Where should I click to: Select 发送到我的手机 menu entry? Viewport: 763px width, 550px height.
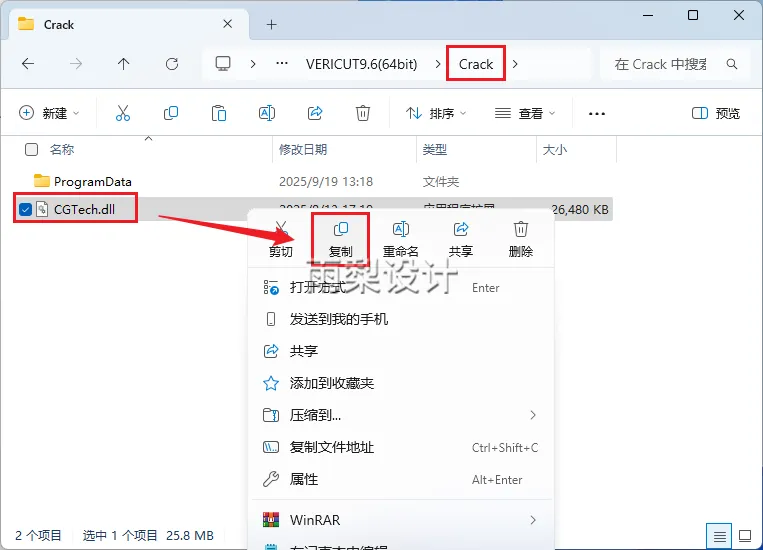[401, 319]
